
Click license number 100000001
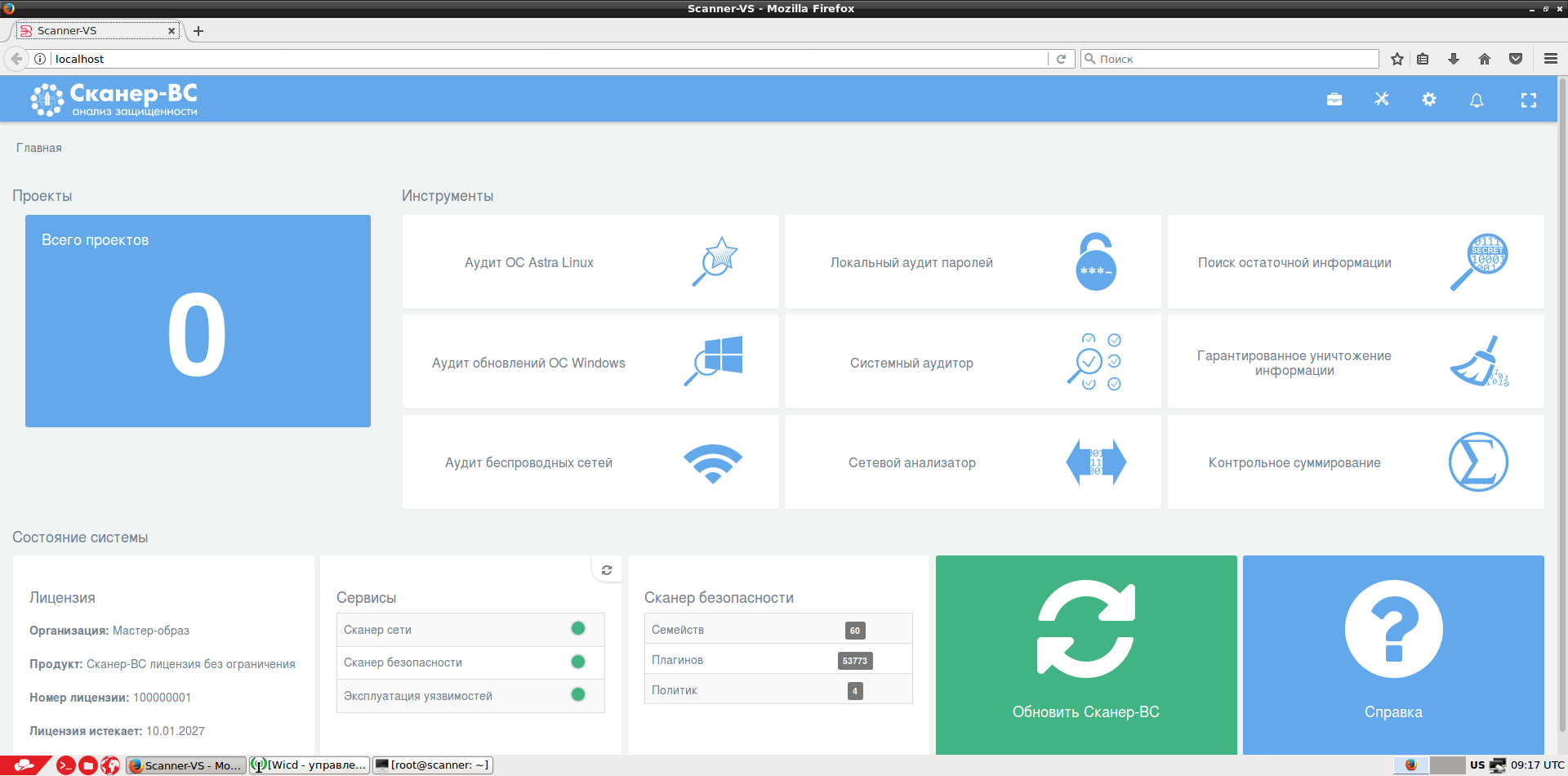(x=162, y=698)
